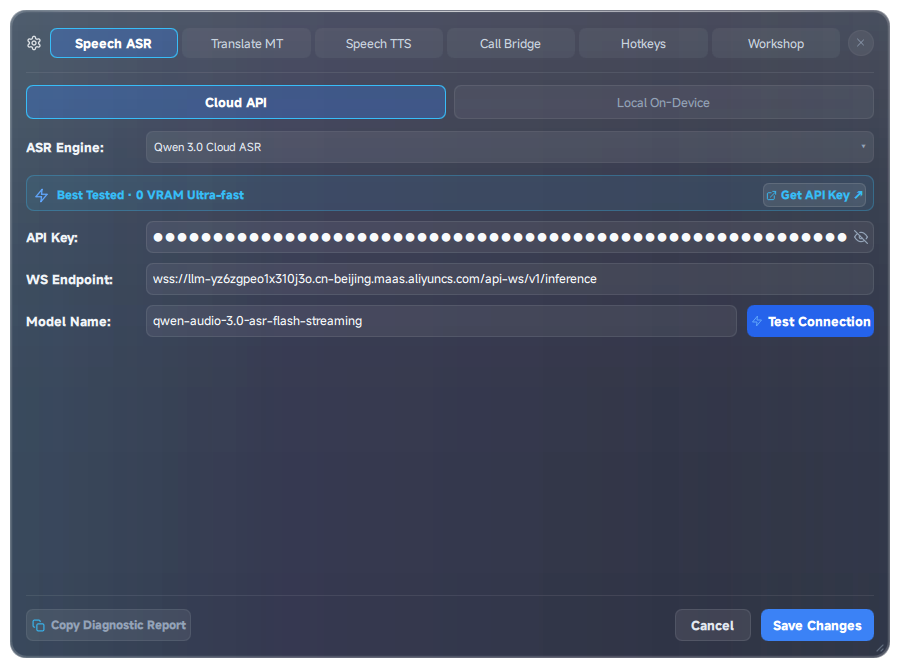The width and height of the screenshot is (900, 668).
Task: Click the API Key label
Action: [x=52, y=238]
